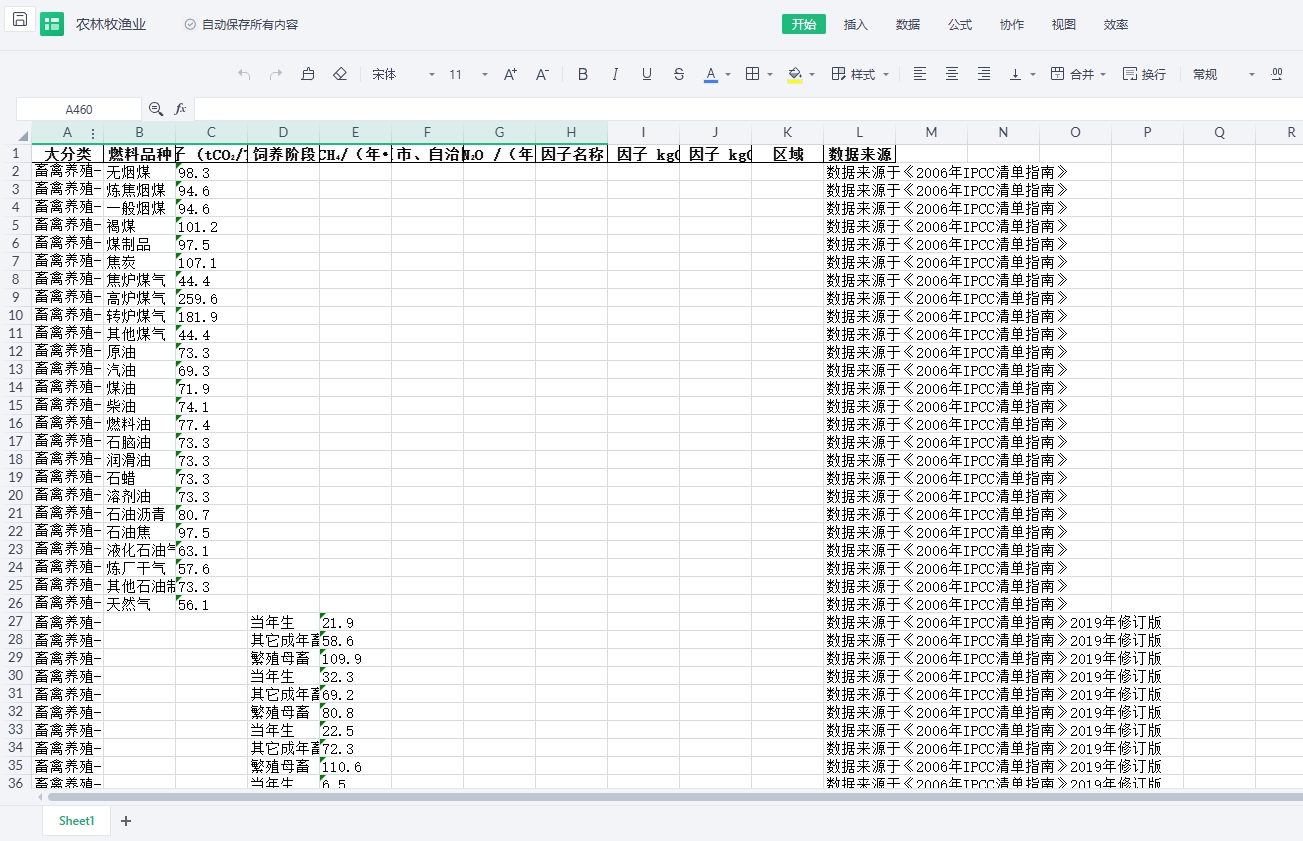Open the fill color dropdown arrow
The width and height of the screenshot is (1303, 841).
[812, 74]
